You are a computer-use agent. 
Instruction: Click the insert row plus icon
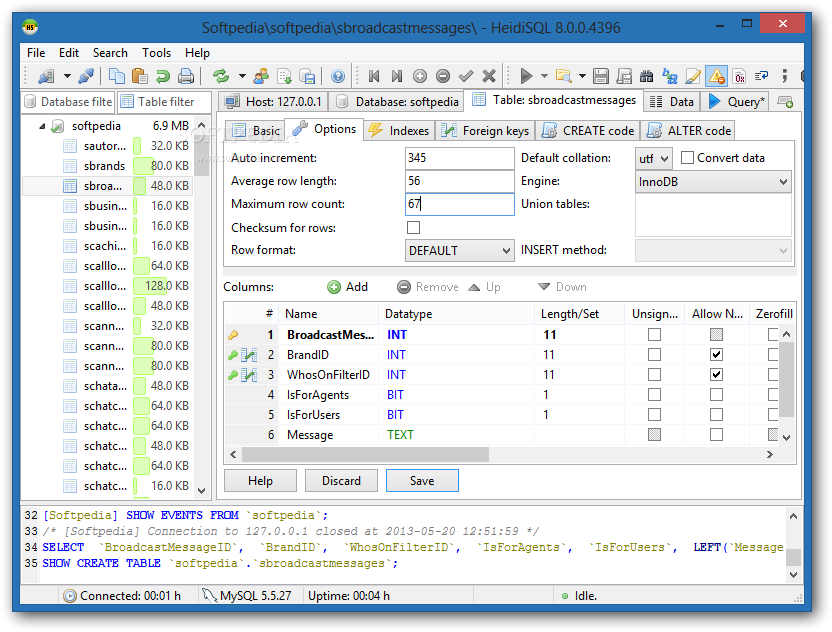420,76
